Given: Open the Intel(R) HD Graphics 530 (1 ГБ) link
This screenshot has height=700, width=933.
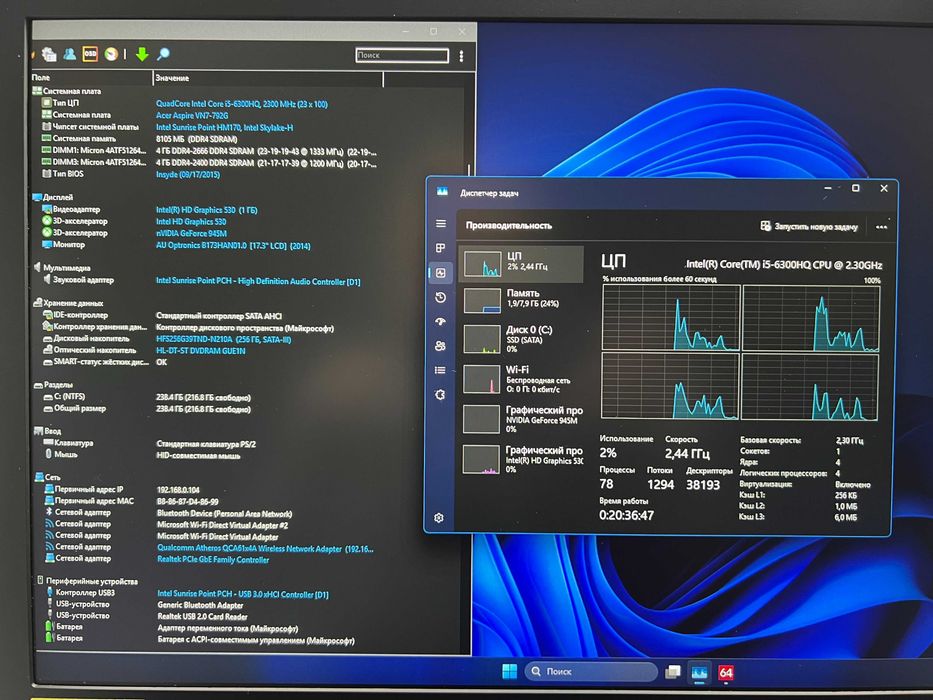Looking at the screenshot, I should 206,210.
